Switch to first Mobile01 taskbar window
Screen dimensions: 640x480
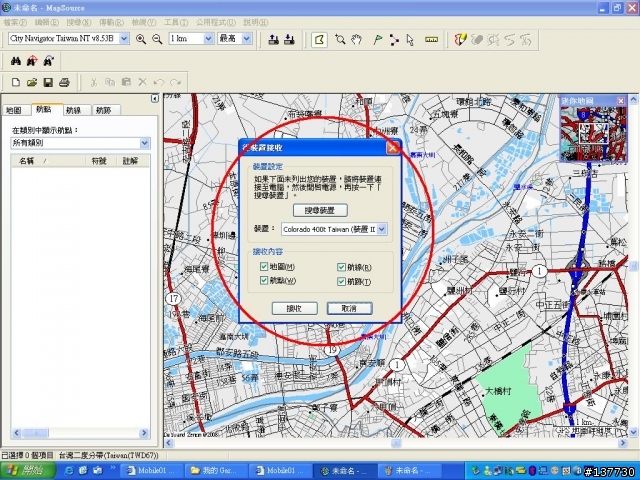[x=152, y=471]
